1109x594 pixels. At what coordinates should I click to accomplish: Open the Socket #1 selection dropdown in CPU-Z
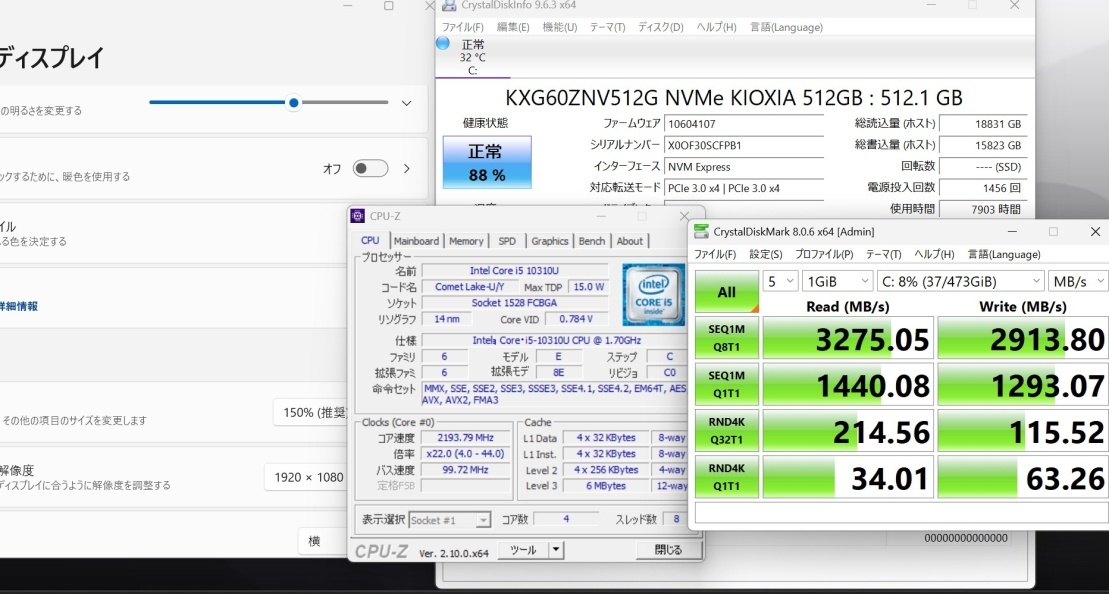click(x=450, y=520)
